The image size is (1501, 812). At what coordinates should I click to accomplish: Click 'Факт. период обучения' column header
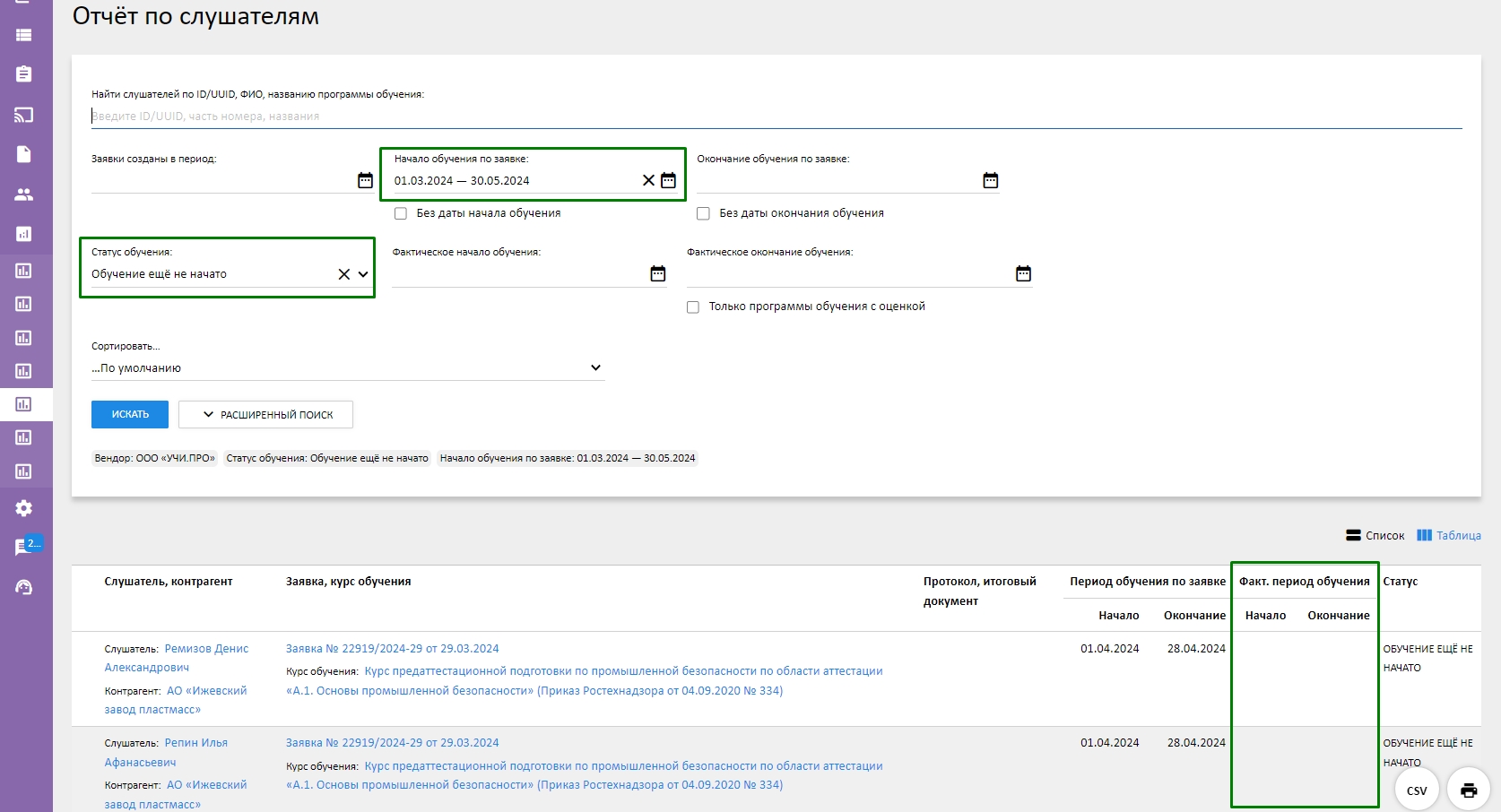1305,581
